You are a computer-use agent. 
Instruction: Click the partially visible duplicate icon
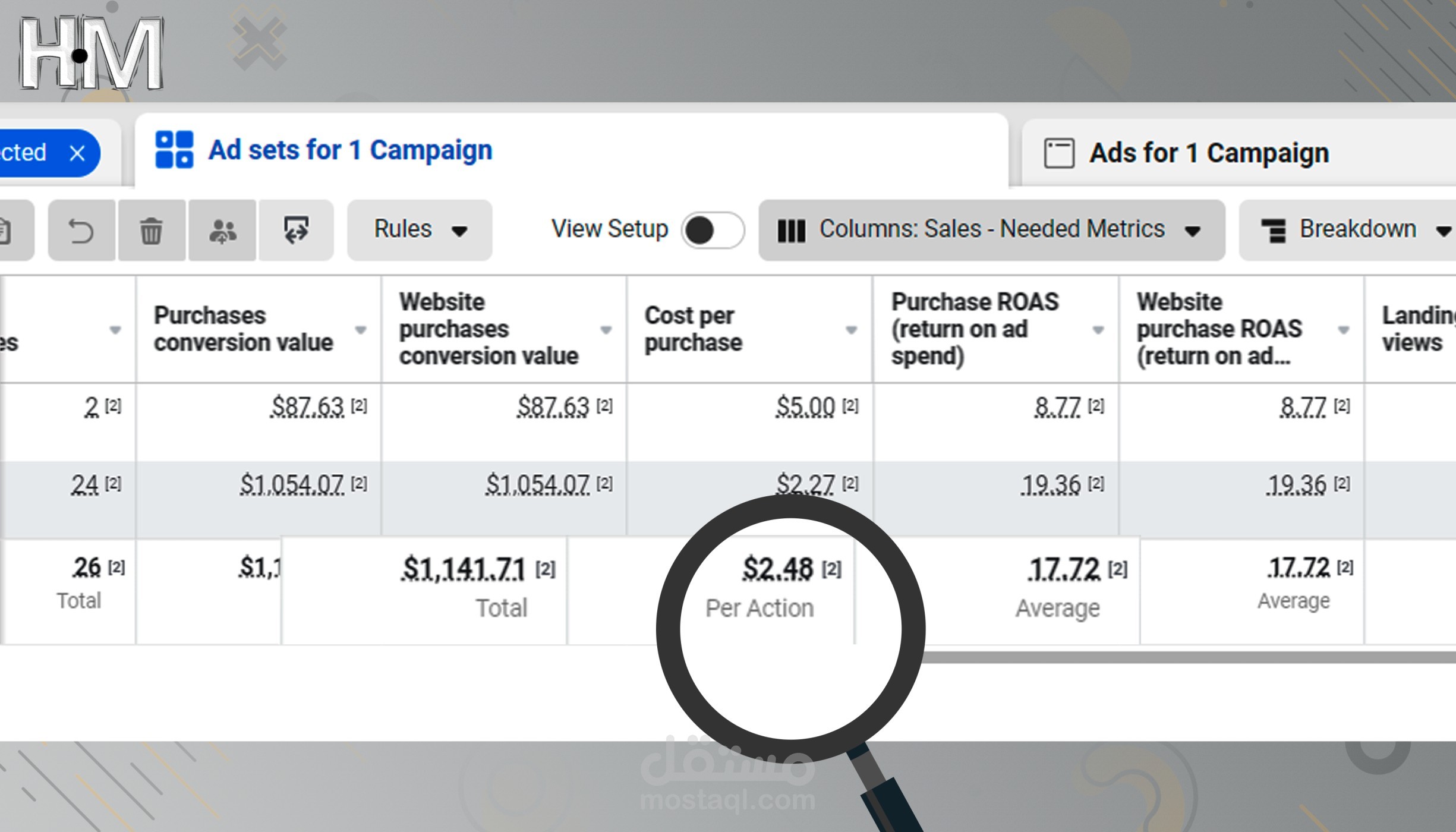tap(6, 231)
